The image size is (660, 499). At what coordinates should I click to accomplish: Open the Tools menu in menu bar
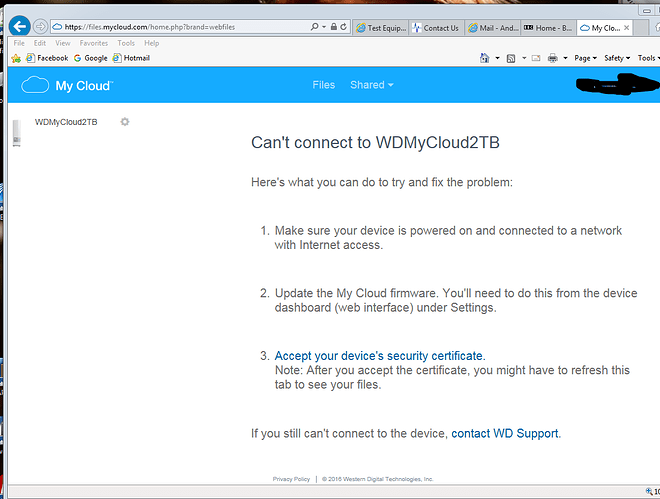point(126,43)
